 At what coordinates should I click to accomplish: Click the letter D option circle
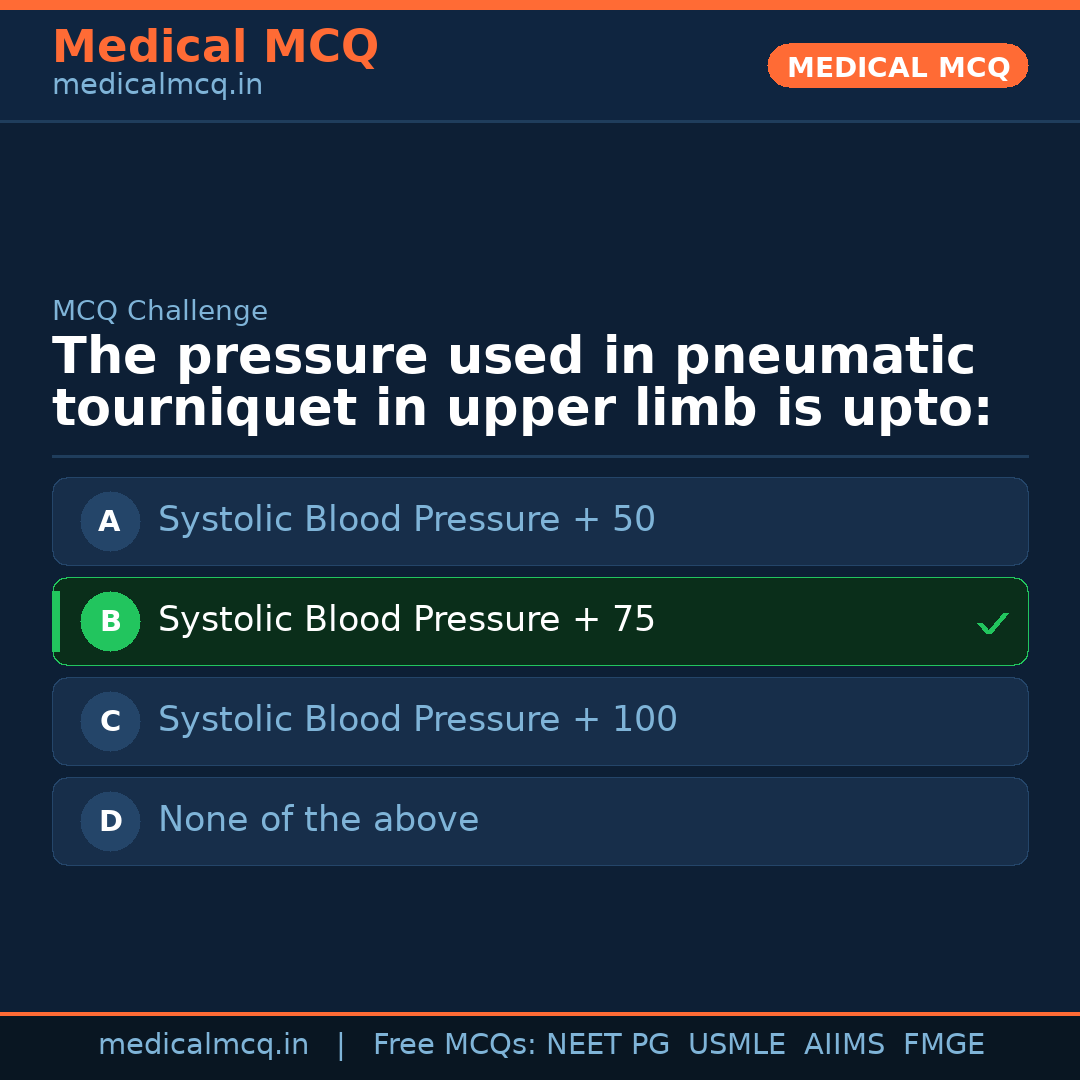click(110, 821)
